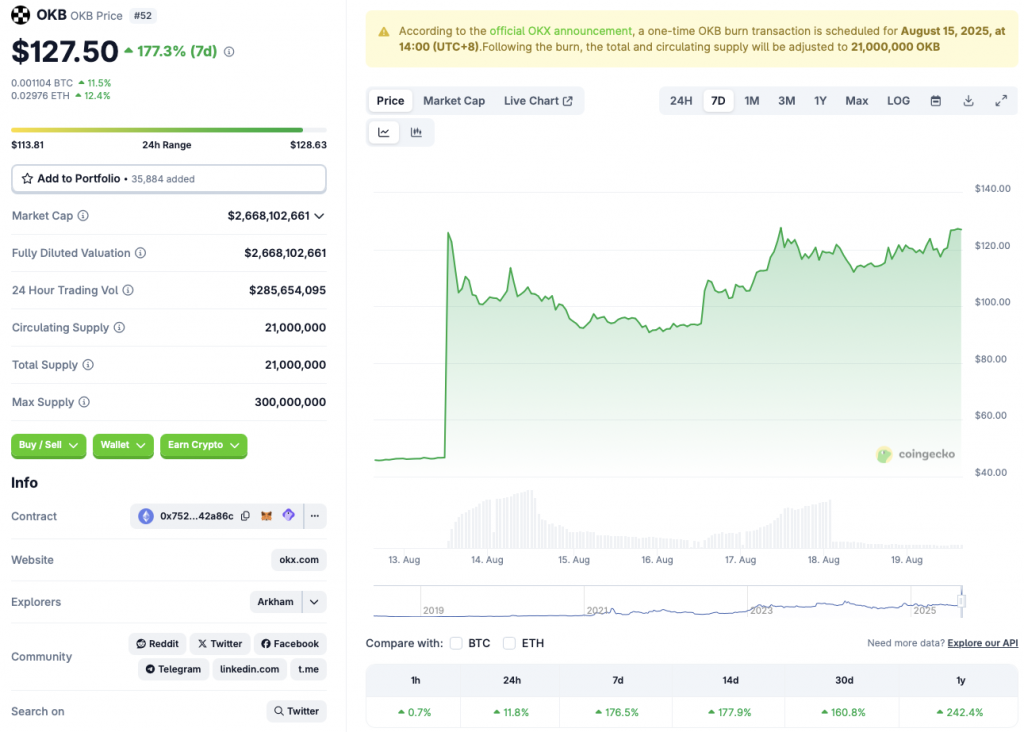1024x732 pixels.
Task: Click the Explore our API link
Action: pyautogui.click(x=983, y=643)
